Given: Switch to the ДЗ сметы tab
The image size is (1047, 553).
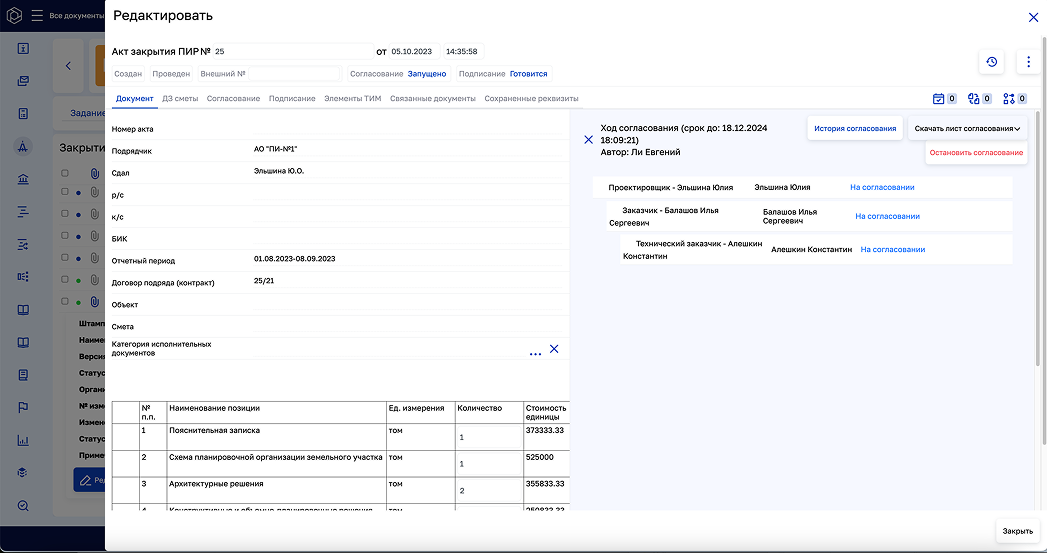Looking at the screenshot, I should point(180,99).
